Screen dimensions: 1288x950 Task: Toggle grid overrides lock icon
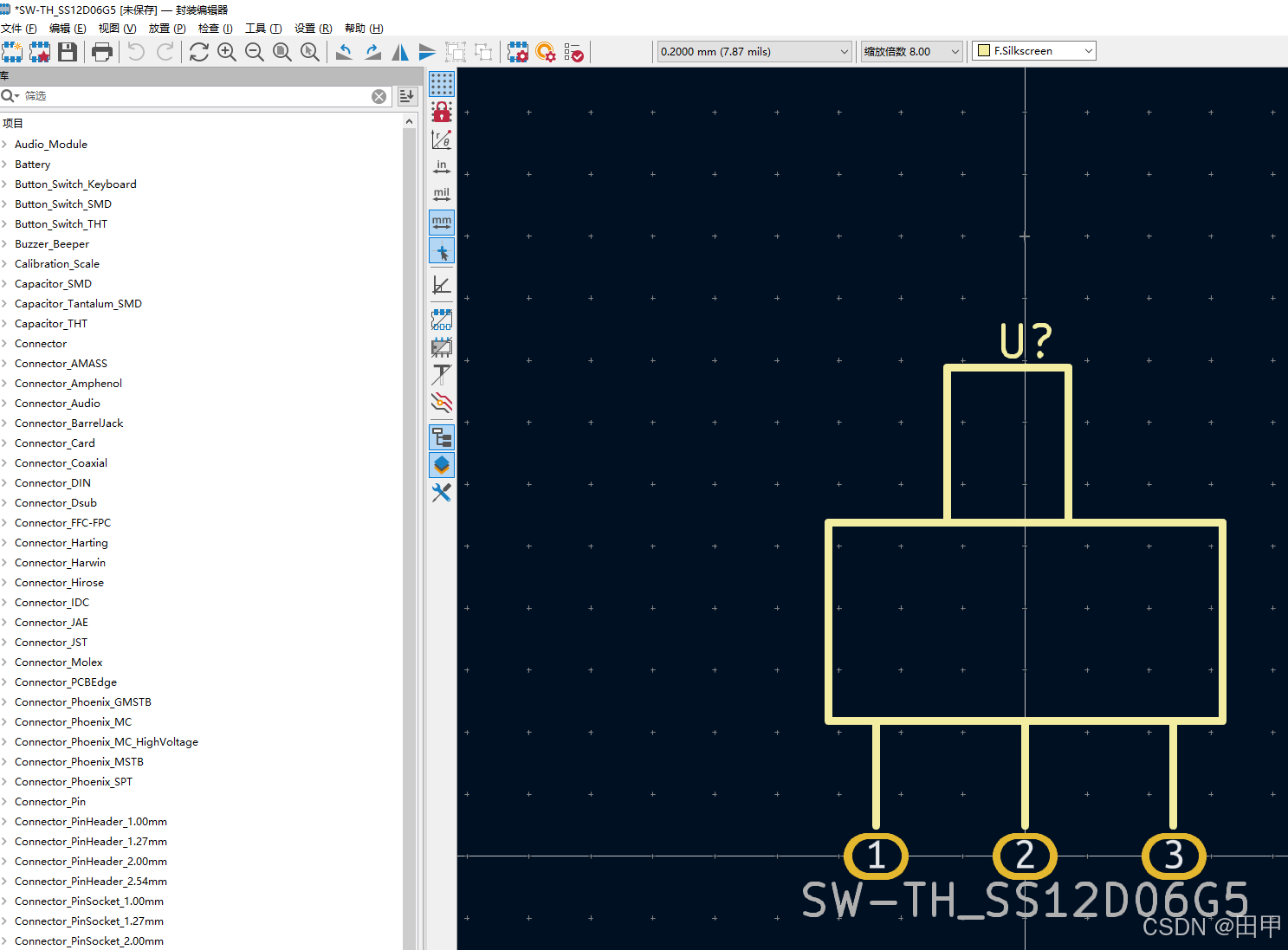point(442,112)
